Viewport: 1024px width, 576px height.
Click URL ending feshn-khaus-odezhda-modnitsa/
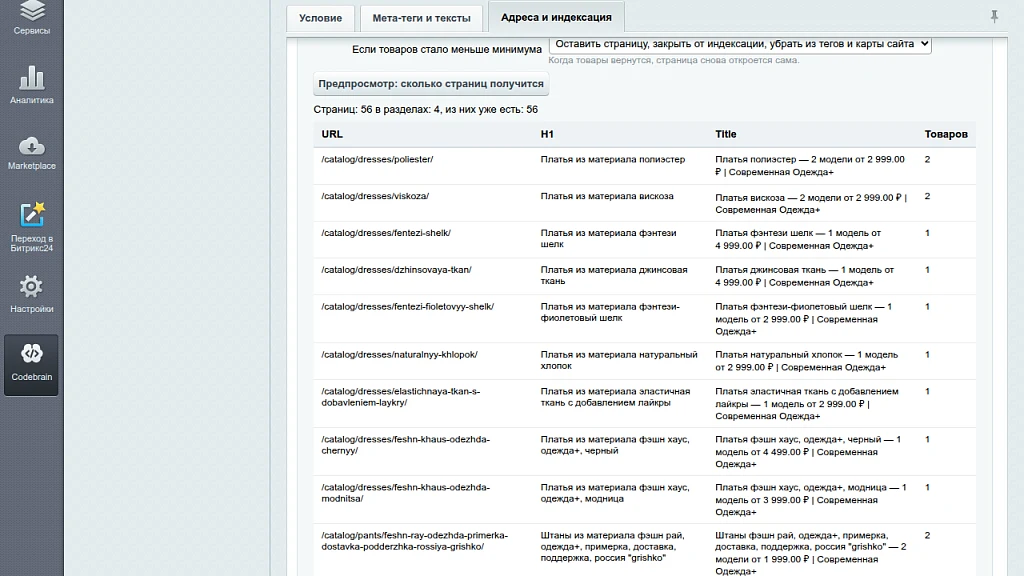(x=406, y=493)
